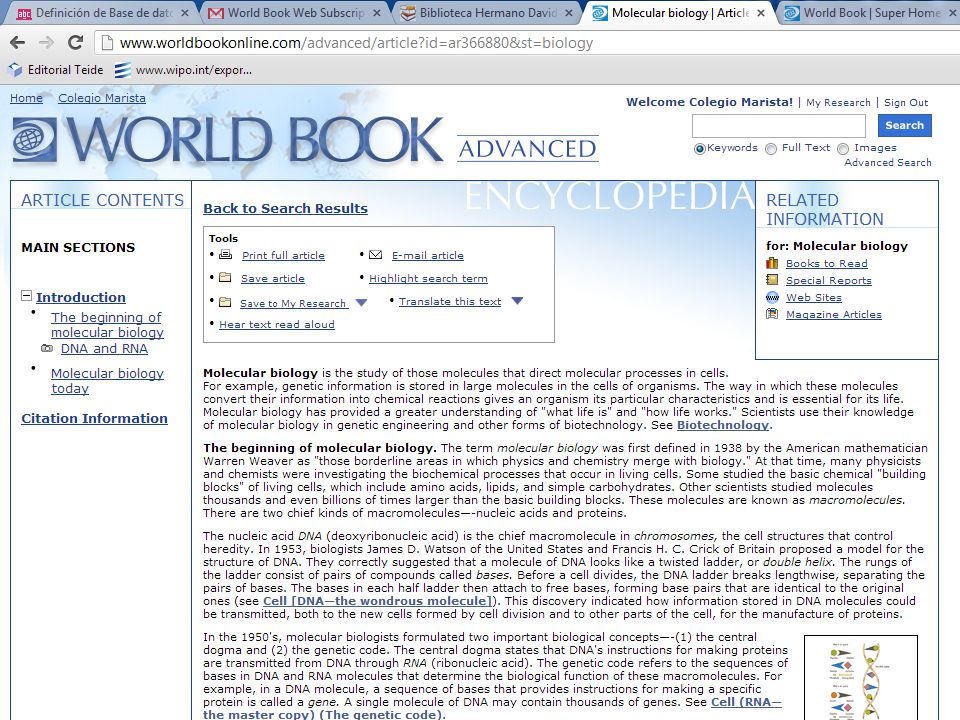Viewport: 960px width, 720px height.
Task: Open Citation Information link
Action: (x=94, y=418)
